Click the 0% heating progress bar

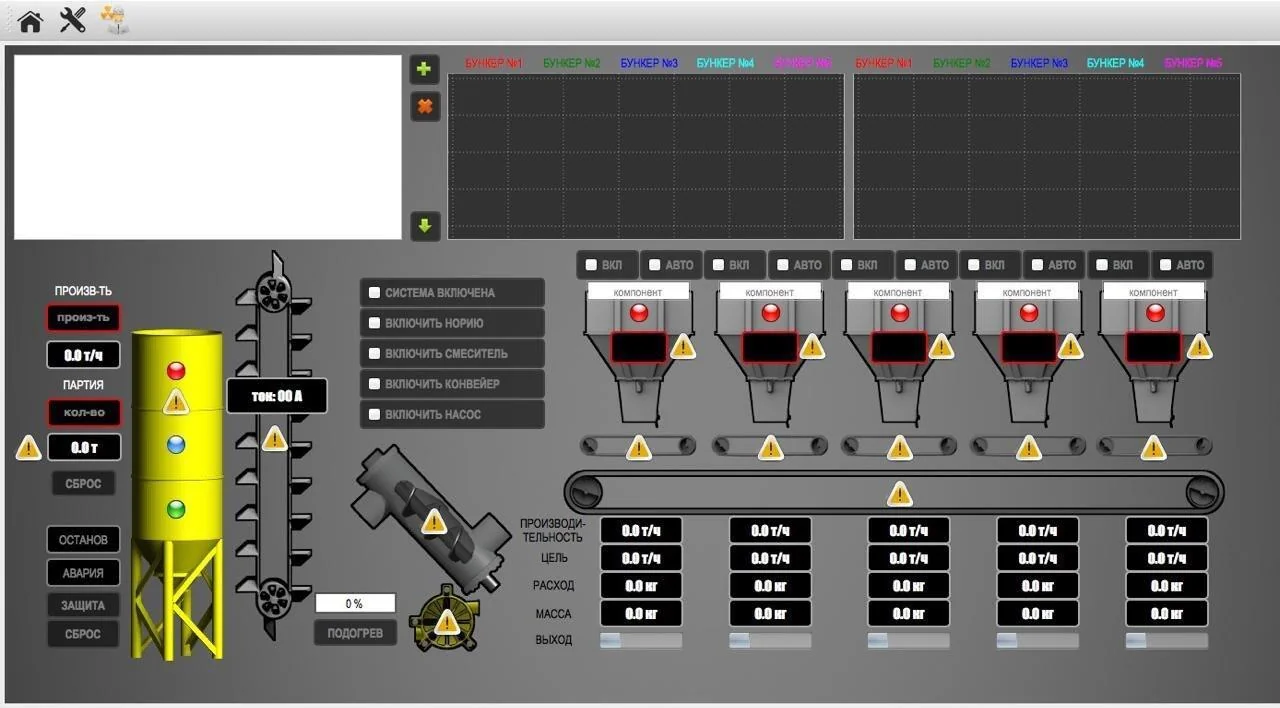354,602
